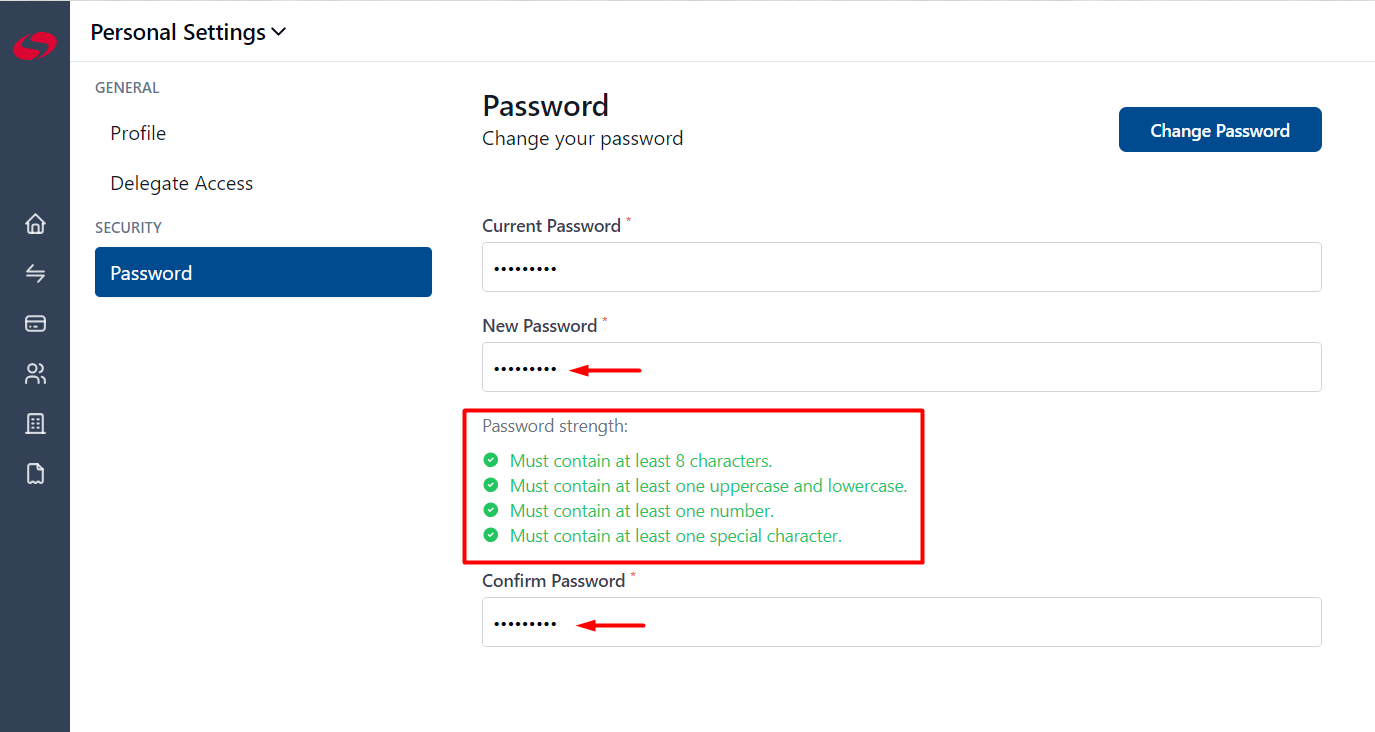Image resolution: width=1375 pixels, height=732 pixels.
Task: Open the company building icon in sidebar
Action: (35, 424)
